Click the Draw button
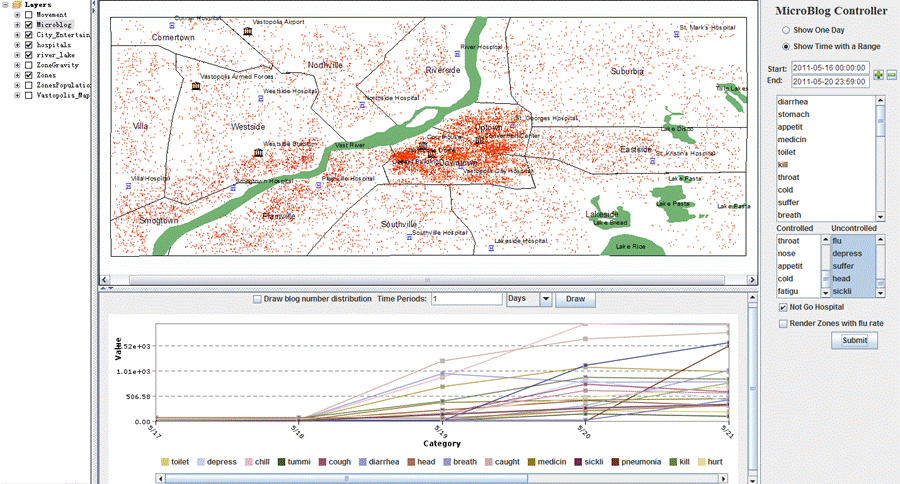The height and width of the screenshot is (484, 900). (x=575, y=299)
